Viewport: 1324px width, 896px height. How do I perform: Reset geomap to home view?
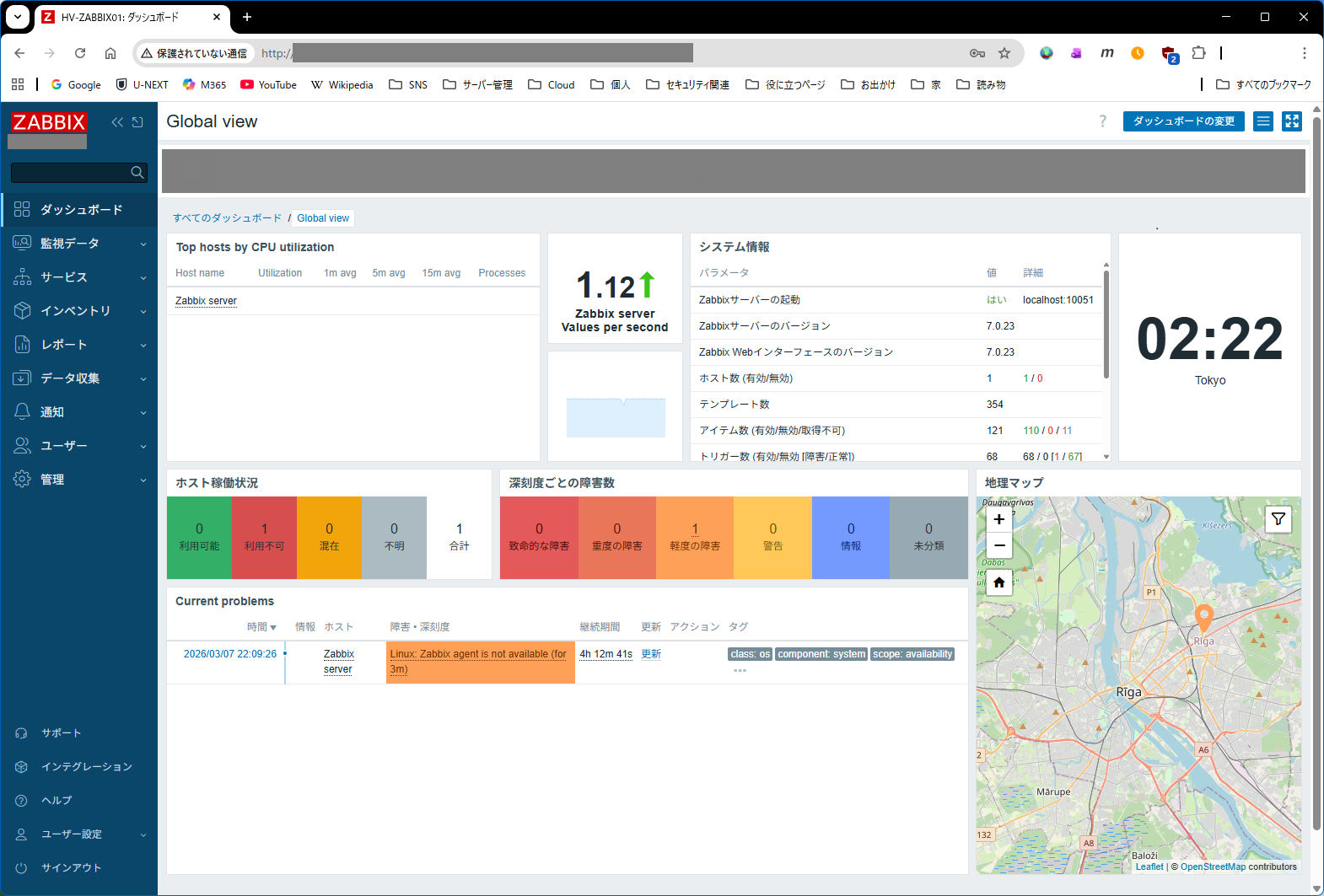[x=999, y=582]
